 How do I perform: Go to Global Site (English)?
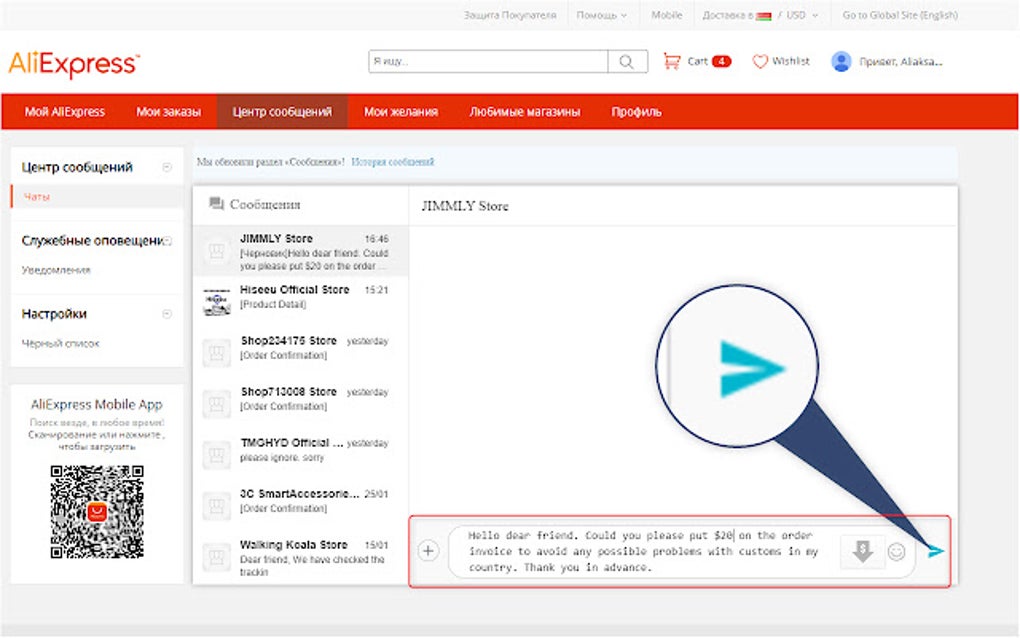[x=900, y=15]
